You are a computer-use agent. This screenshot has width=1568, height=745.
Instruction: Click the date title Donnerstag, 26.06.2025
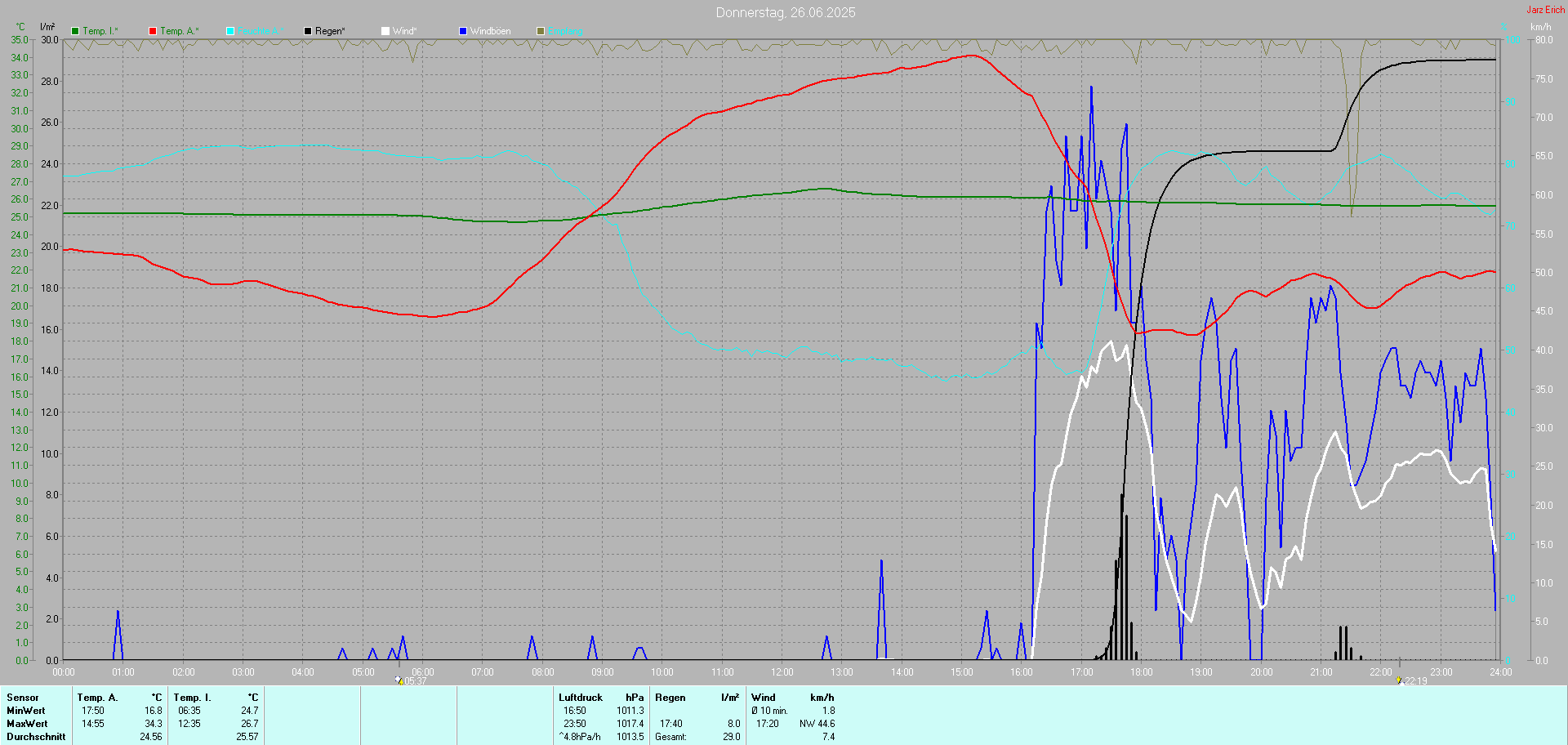785,12
